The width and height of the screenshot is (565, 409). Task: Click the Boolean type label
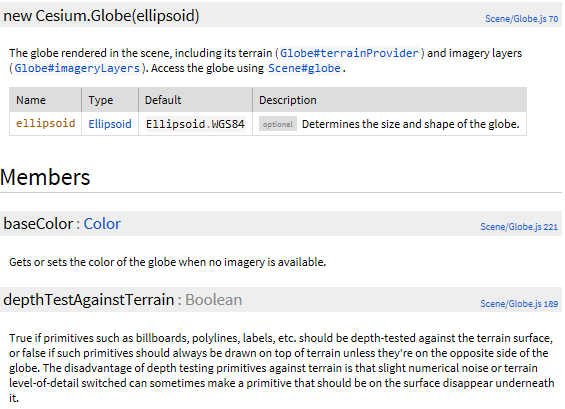[x=213, y=300]
